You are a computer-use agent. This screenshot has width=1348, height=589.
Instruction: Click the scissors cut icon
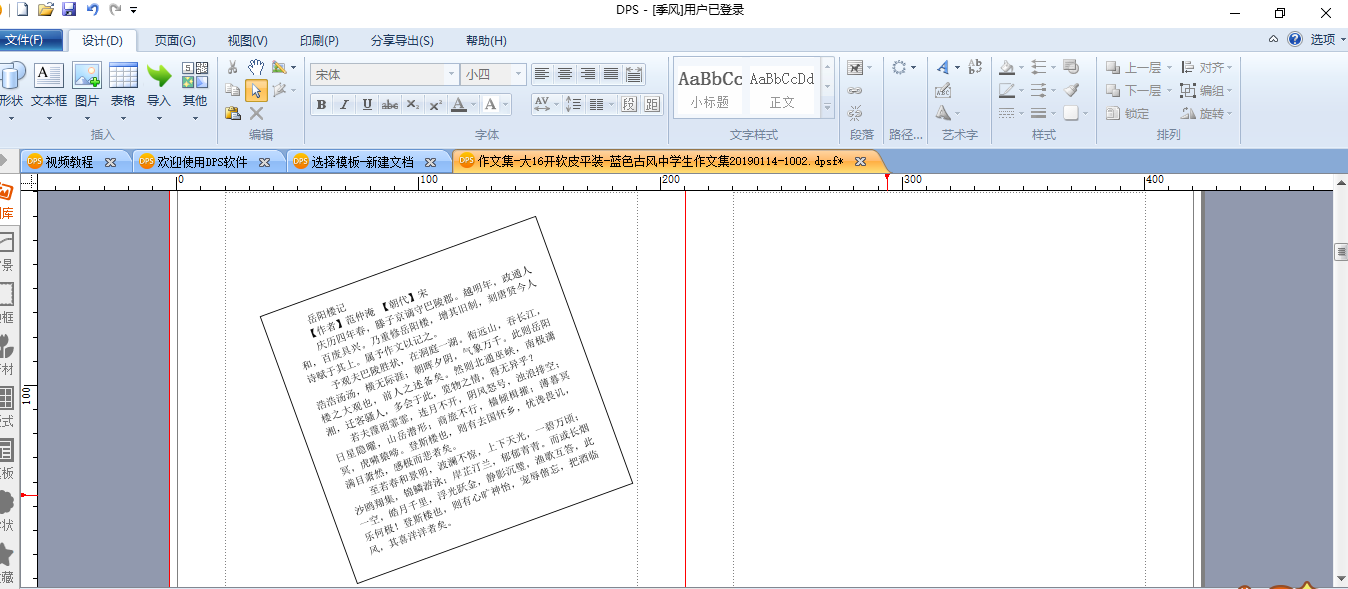[x=233, y=67]
